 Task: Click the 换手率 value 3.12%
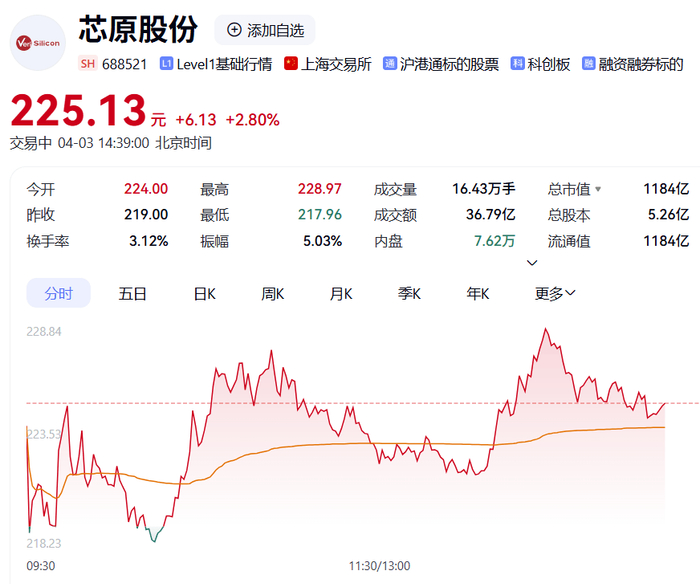click(x=149, y=241)
